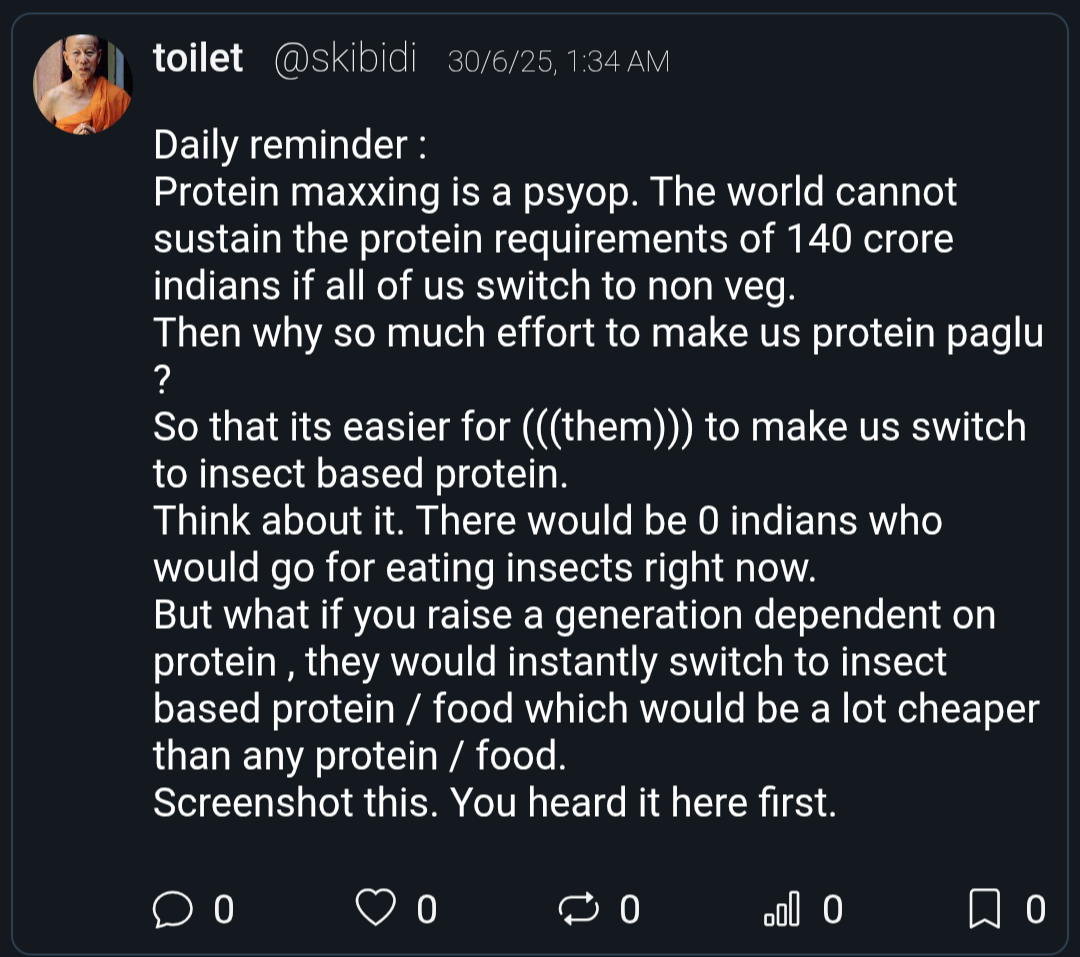1080x957 pixels.
Task: Click 'Screenshot this. You heard it here first.' line
Action: [x=495, y=803]
